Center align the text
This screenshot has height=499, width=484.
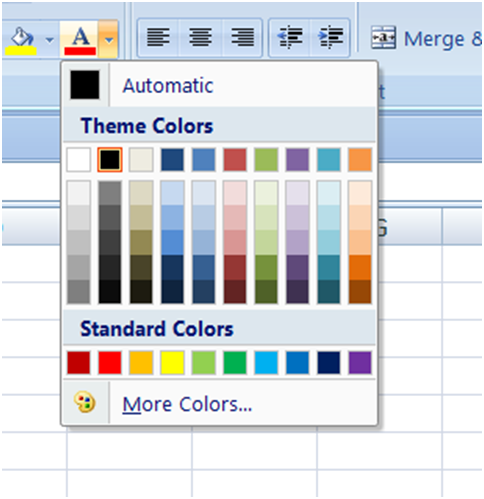pyautogui.click(x=200, y=38)
